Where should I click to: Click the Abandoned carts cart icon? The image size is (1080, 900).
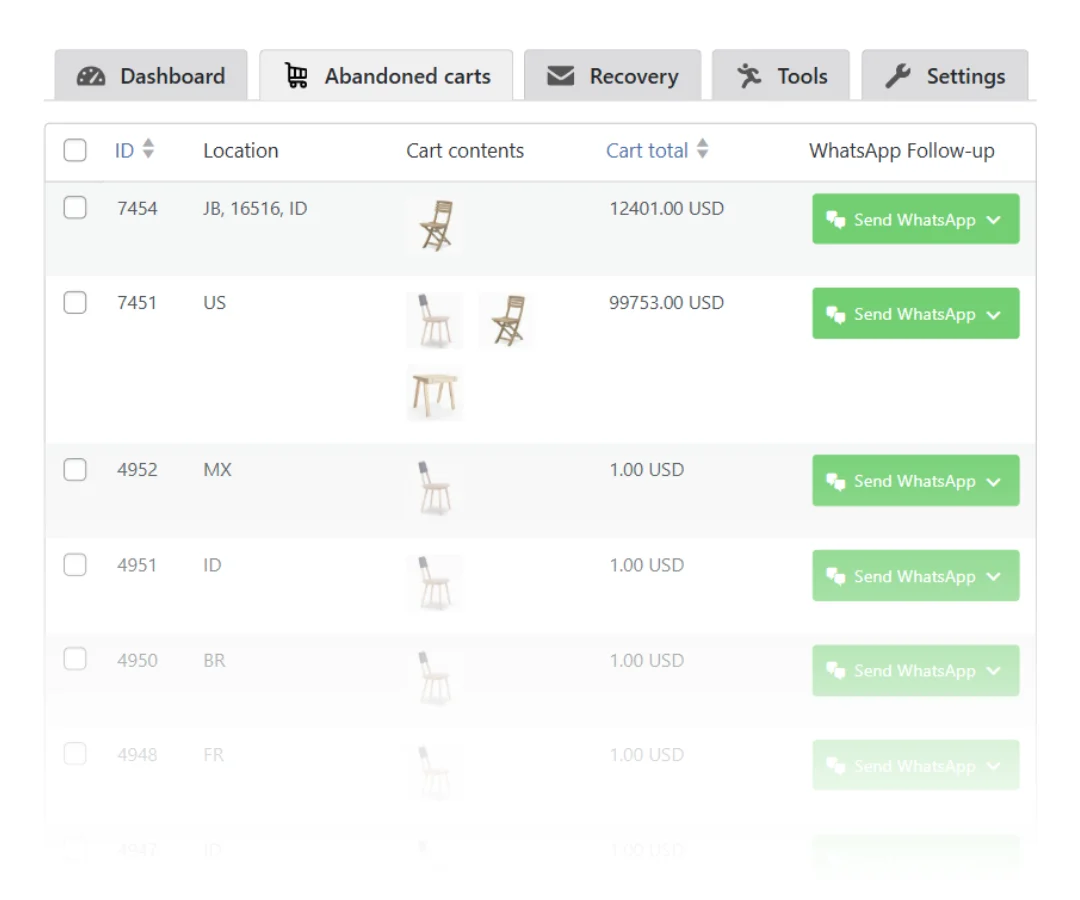tap(296, 76)
